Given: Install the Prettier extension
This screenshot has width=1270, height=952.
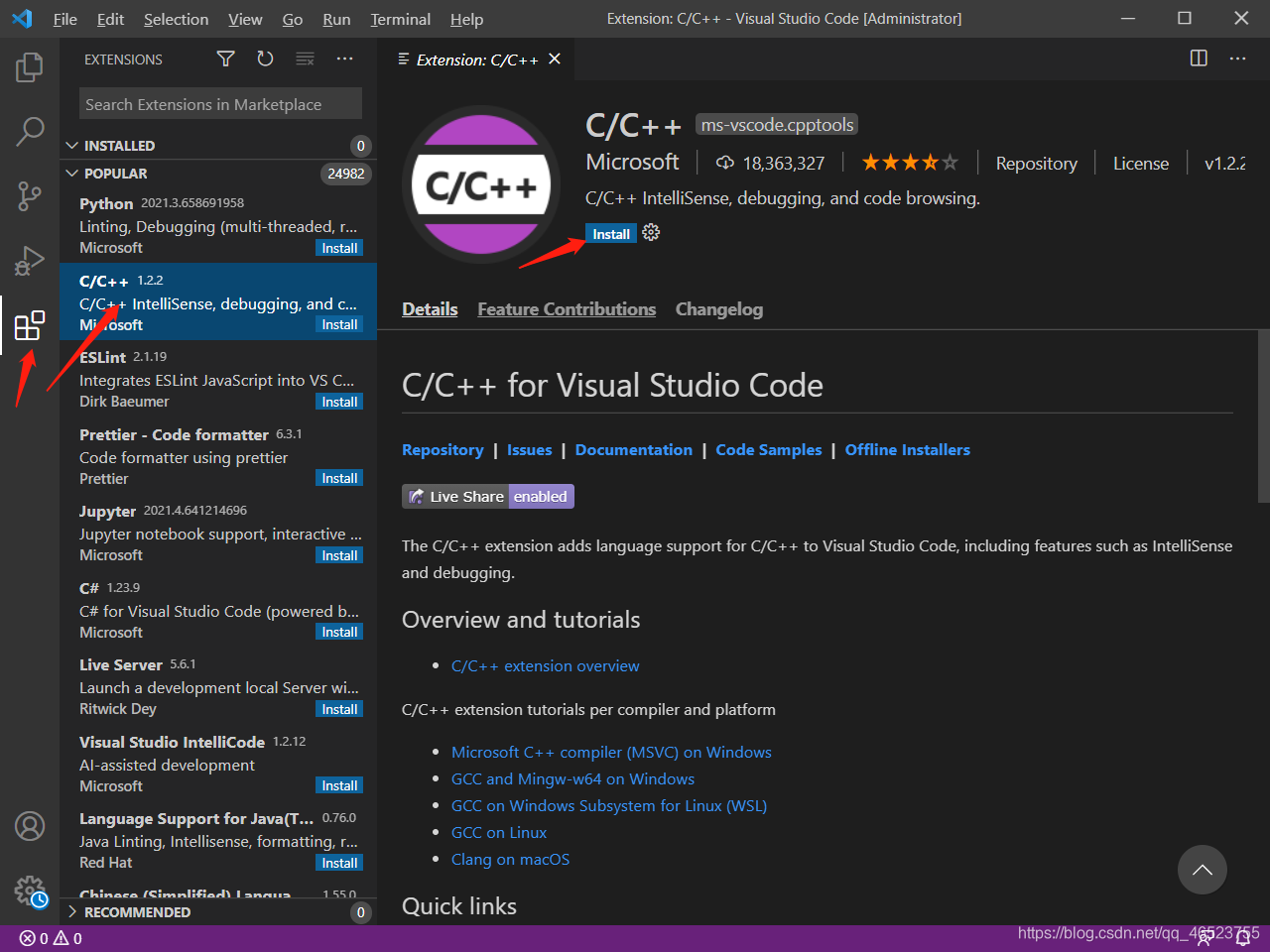Looking at the screenshot, I should click(340, 478).
